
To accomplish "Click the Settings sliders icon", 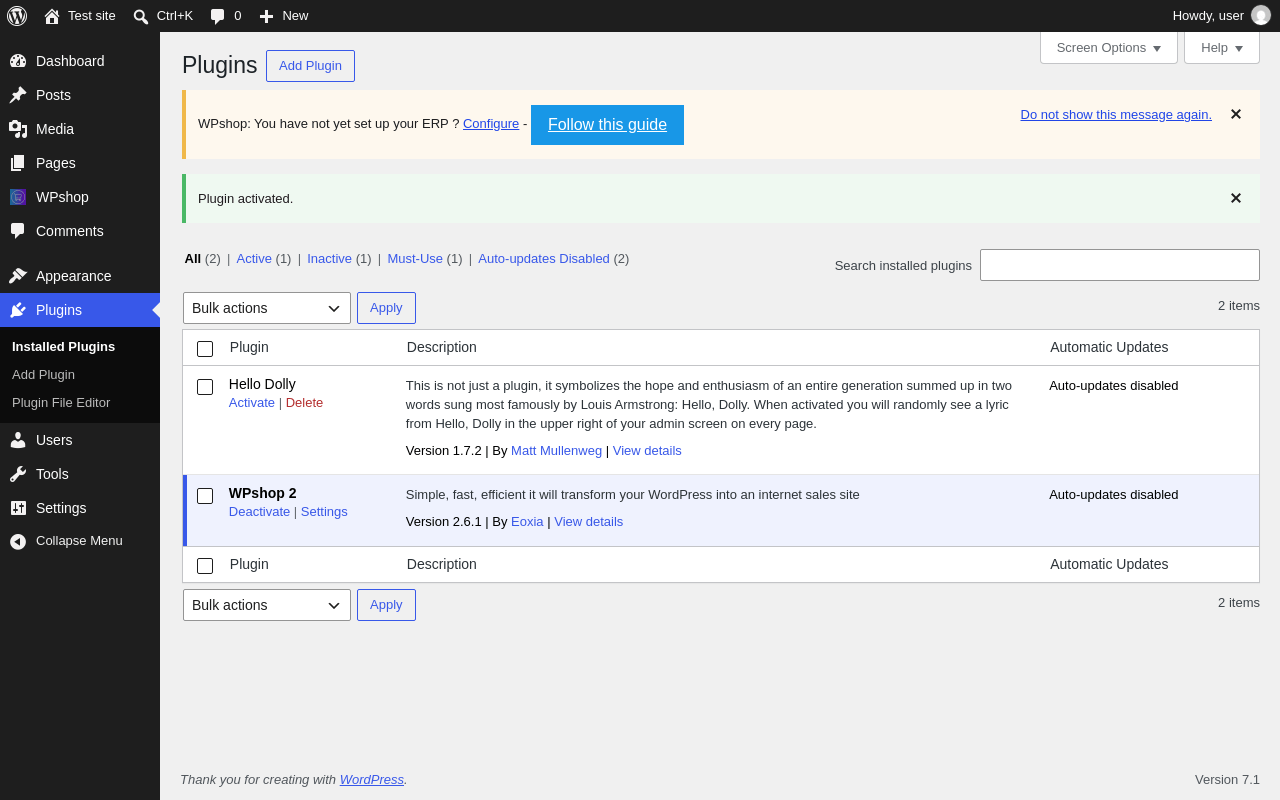I will [18, 508].
